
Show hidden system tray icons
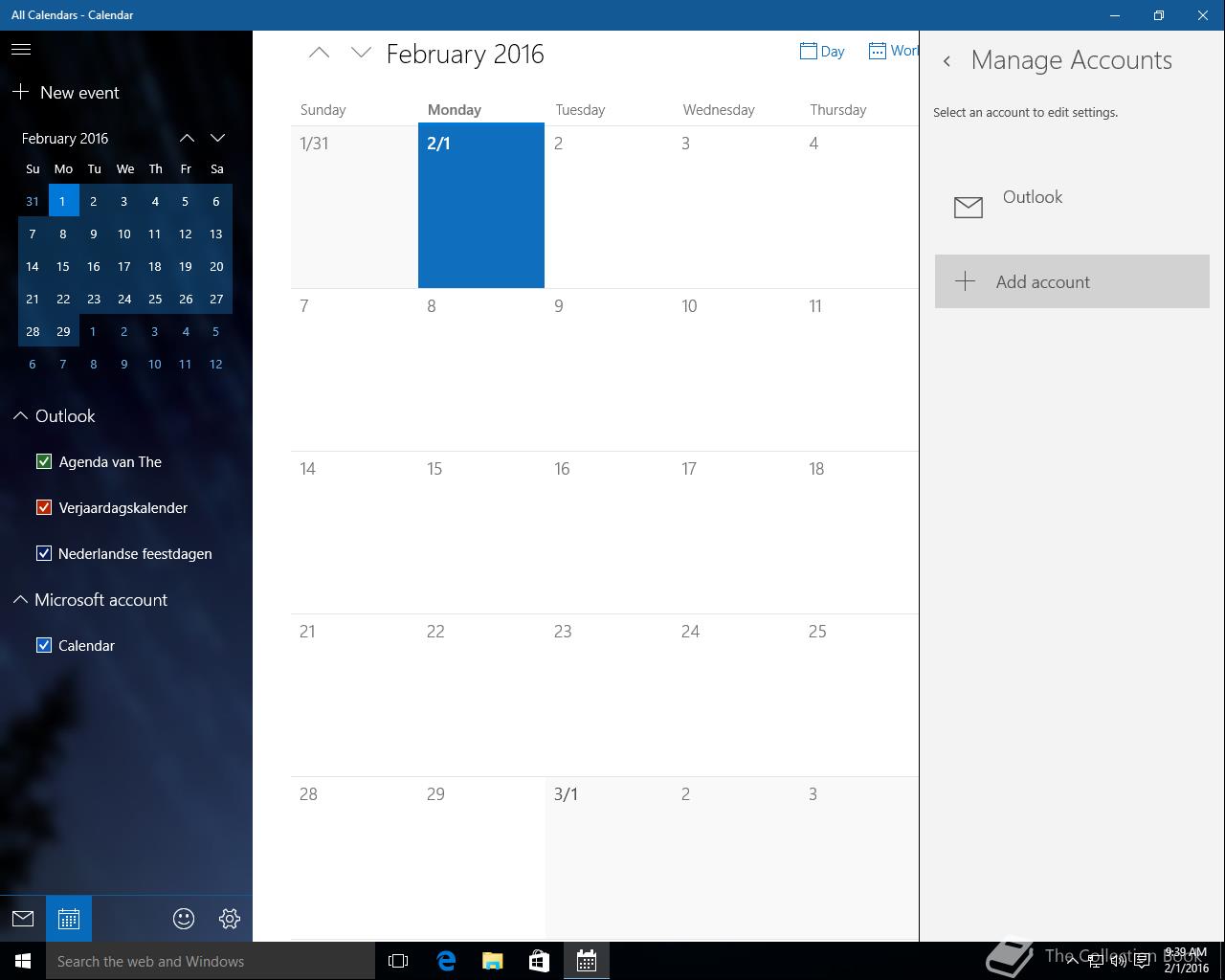(x=1073, y=961)
